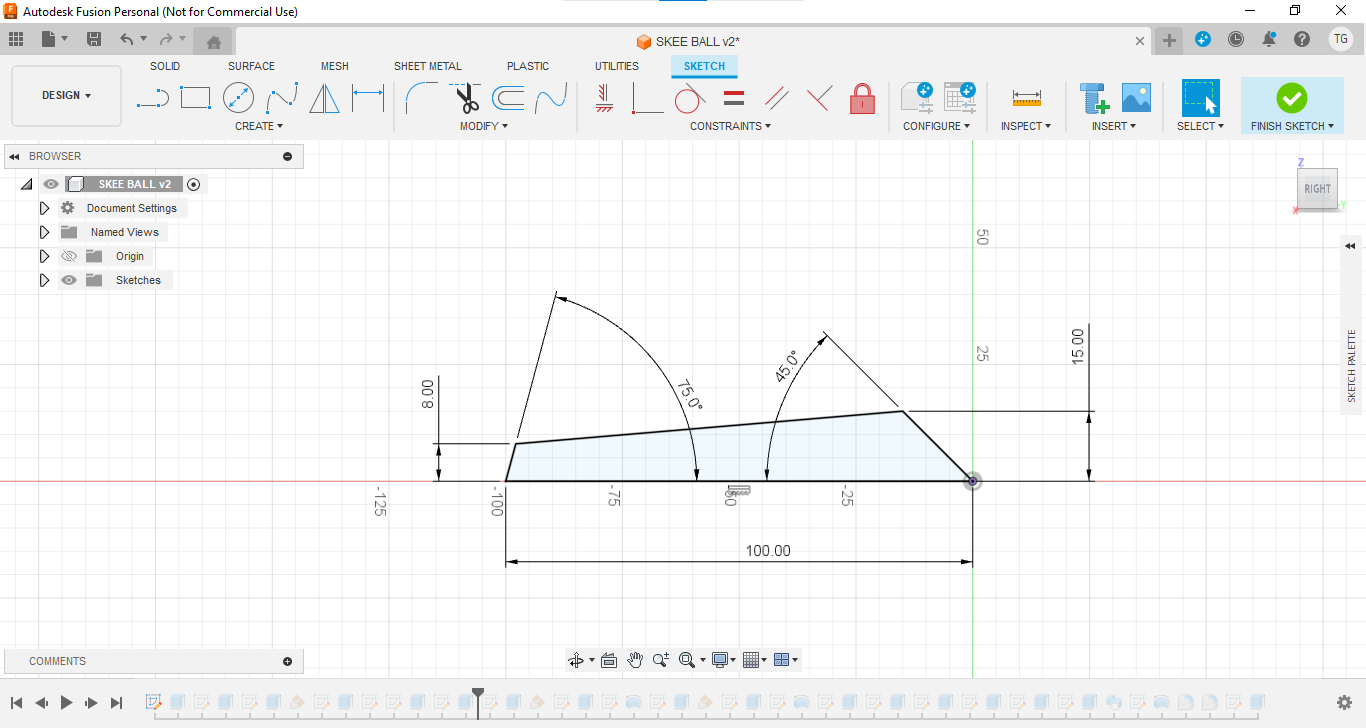
Task: Switch to the UTILITIES tab
Action: coord(617,66)
